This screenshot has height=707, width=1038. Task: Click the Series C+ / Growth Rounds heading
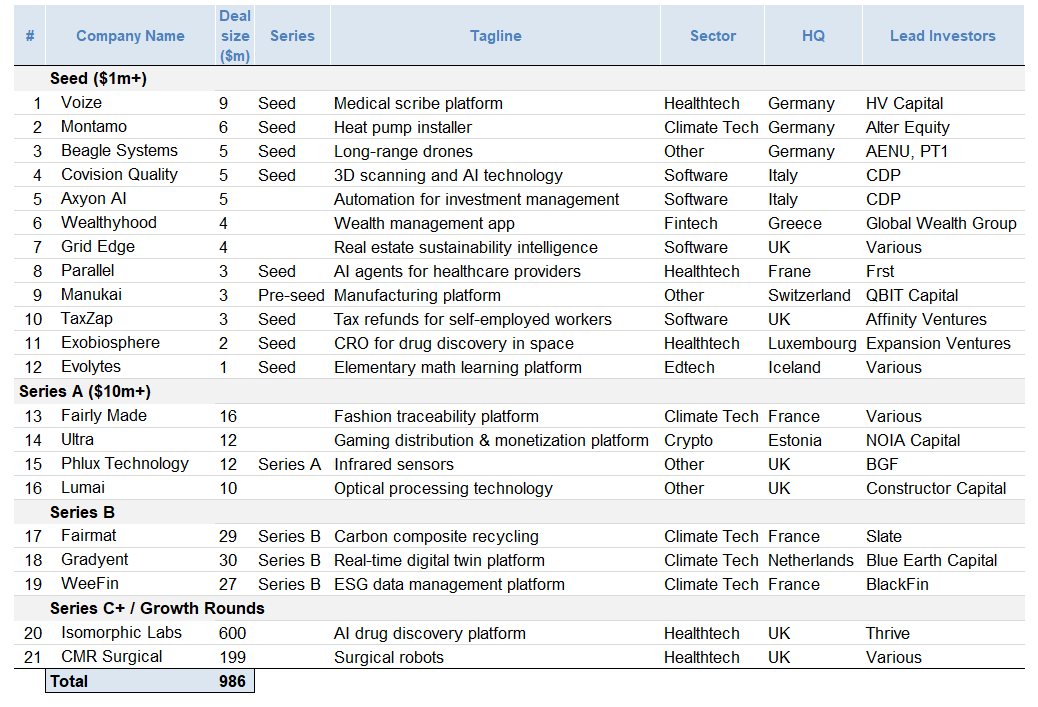pos(157,608)
